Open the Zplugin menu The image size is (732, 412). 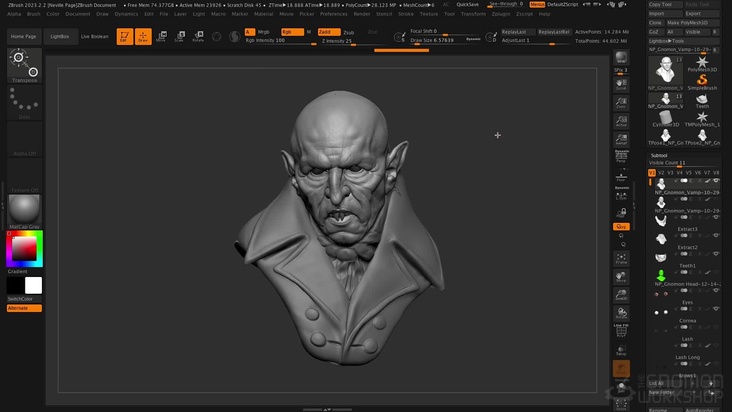tap(499, 14)
